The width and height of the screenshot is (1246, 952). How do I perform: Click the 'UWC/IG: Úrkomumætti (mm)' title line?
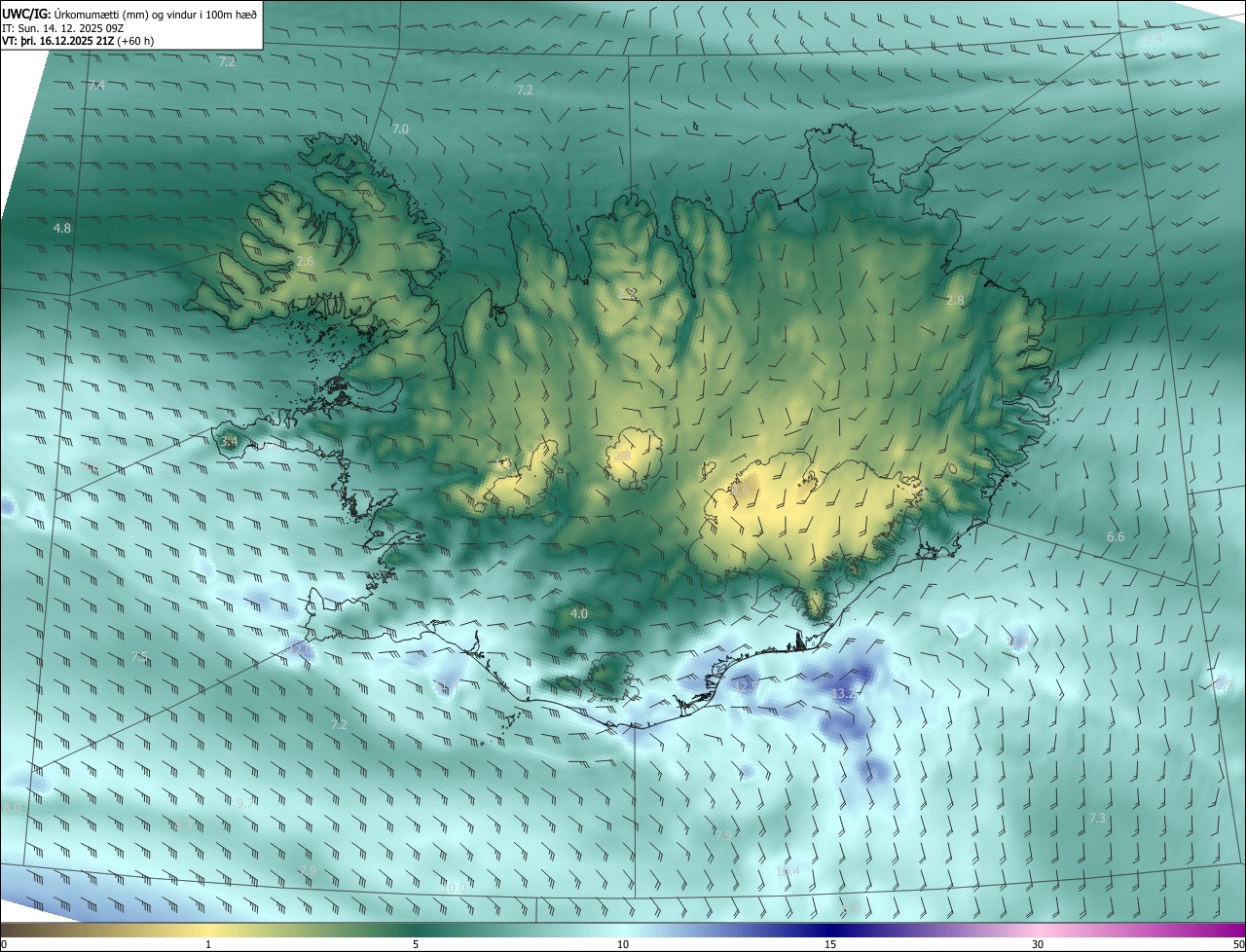(x=130, y=13)
